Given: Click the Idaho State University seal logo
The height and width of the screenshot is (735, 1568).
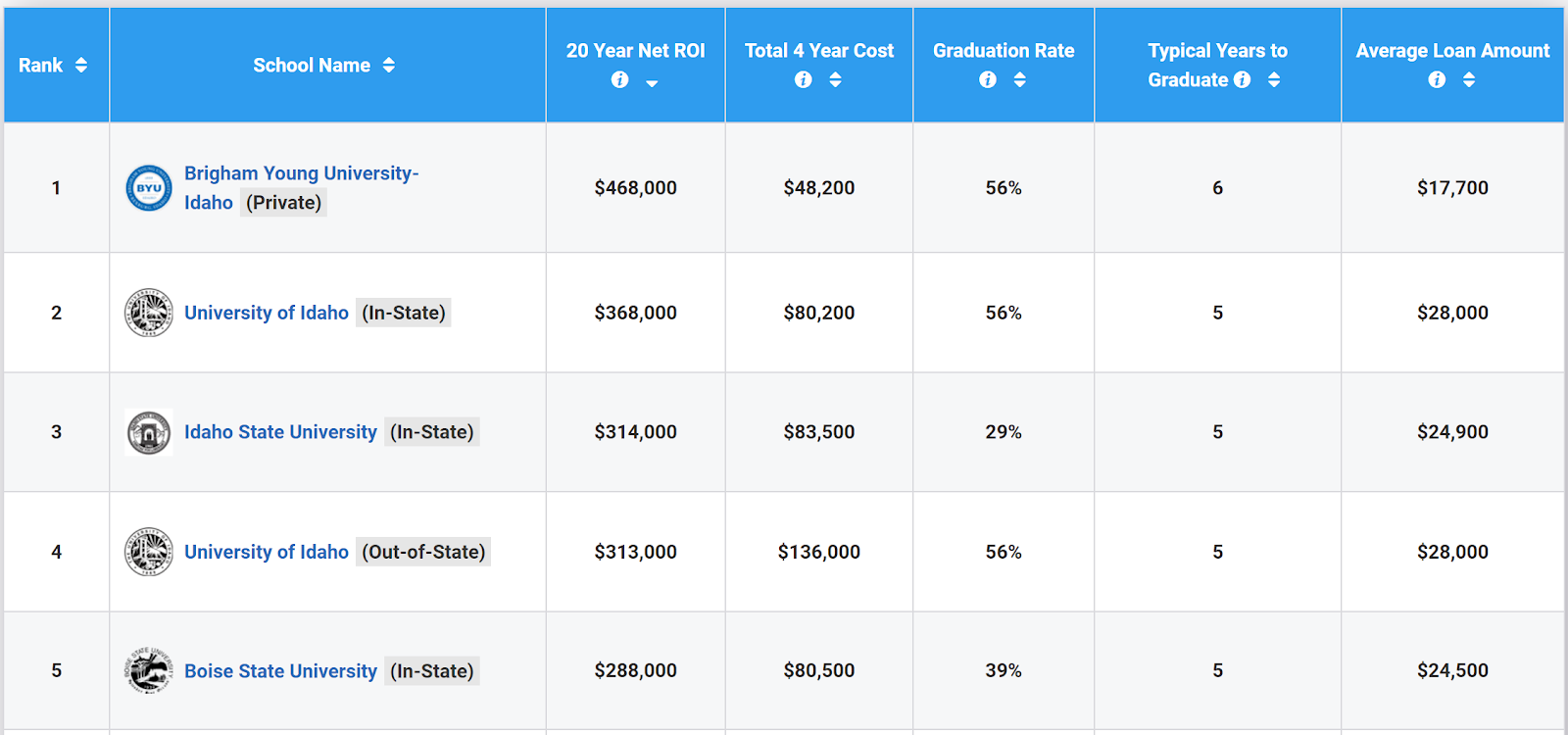Looking at the screenshot, I should (149, 432).
